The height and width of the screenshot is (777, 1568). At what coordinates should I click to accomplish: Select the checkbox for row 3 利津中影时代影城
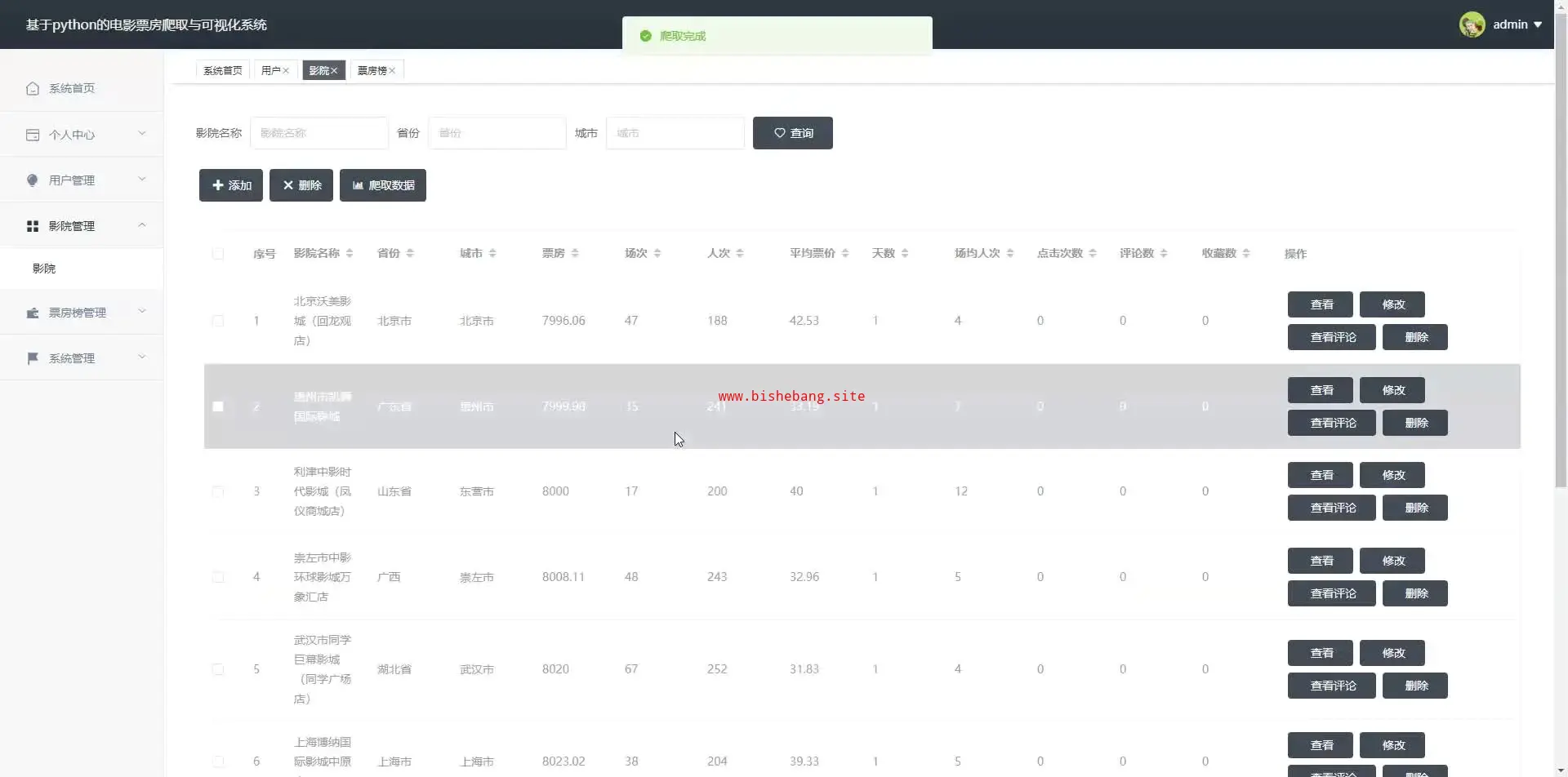pyautogui.click(x=218, y=491)
